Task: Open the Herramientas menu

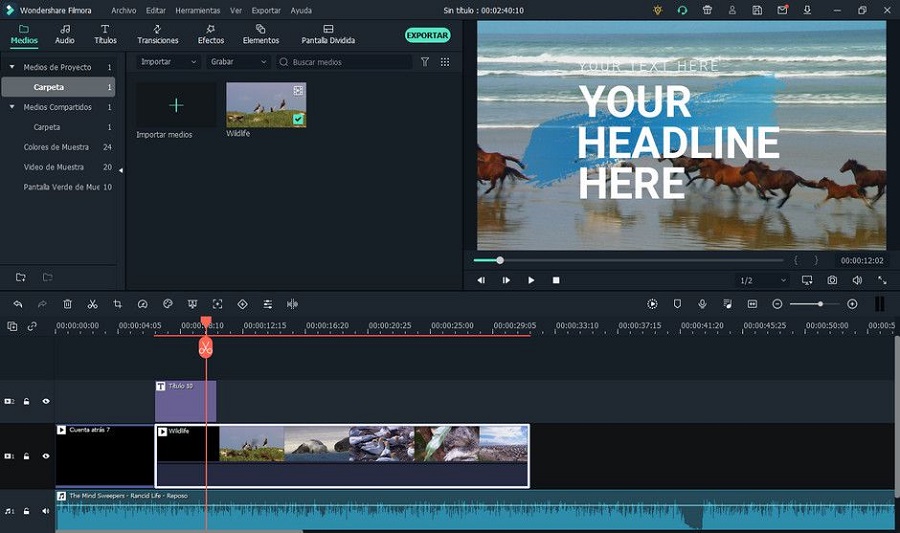Action: tap(197, 10)
